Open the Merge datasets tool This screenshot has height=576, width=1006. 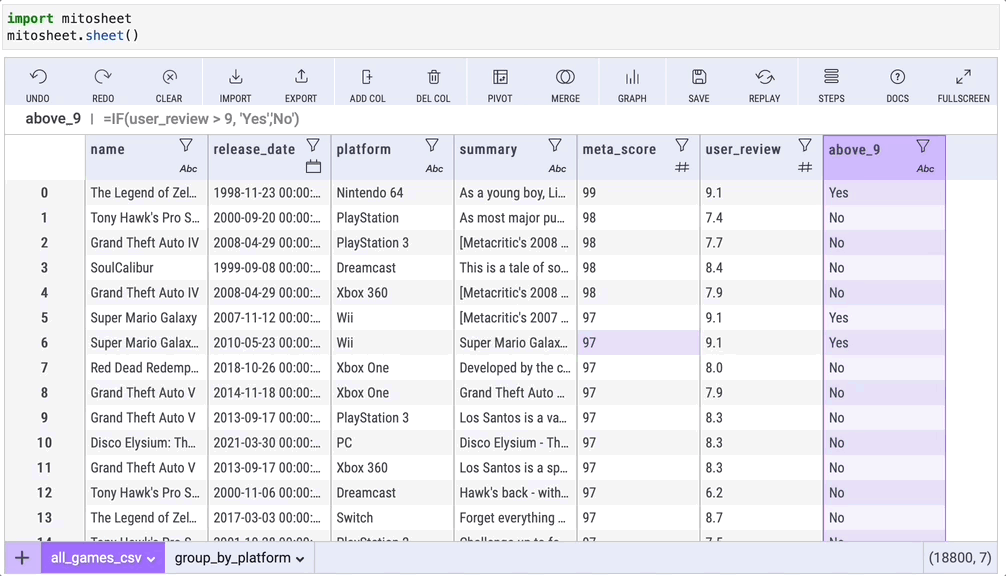click(565, 78)
